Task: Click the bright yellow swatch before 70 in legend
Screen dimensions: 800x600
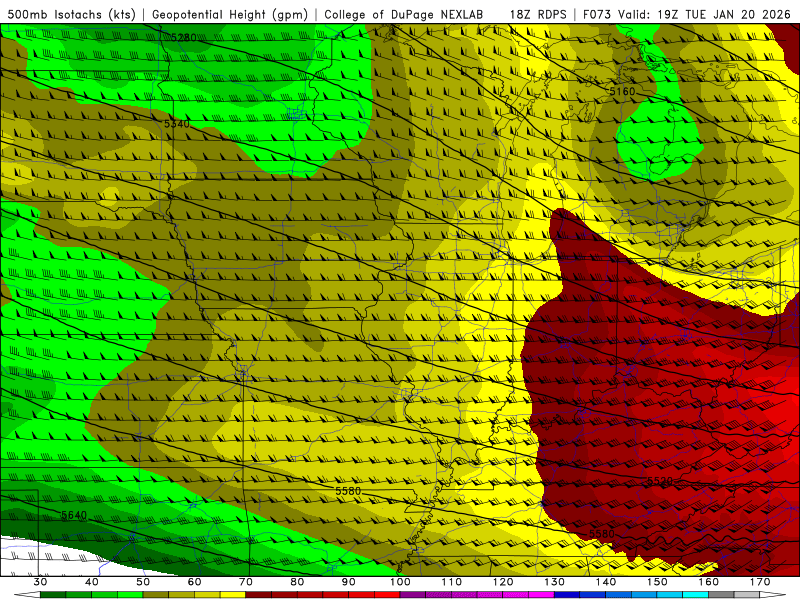Action: [233, 595]
